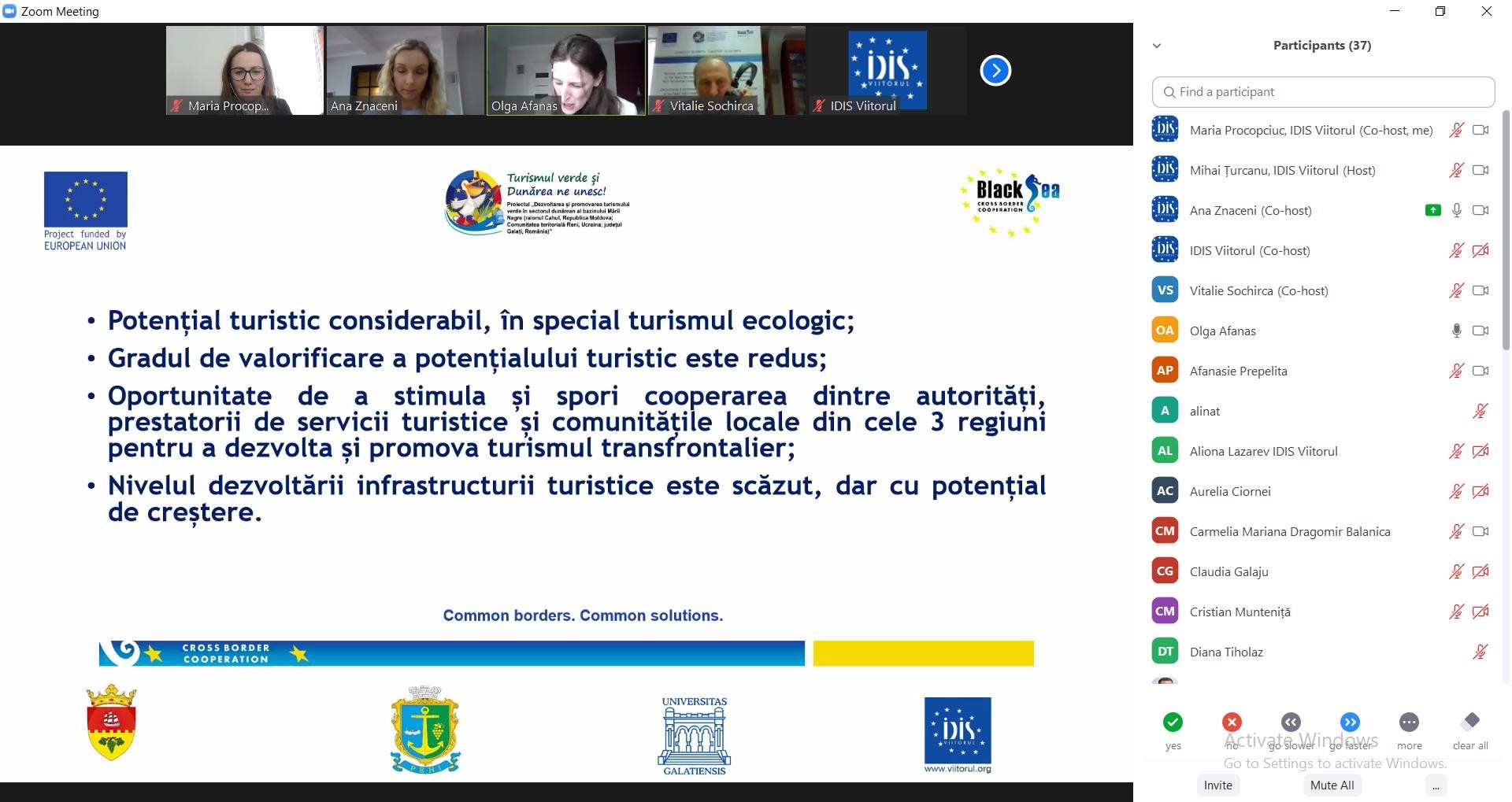Click IDIS Viitorul co-host disabled camera icon
Image resolution: width=1512 pixels, height=802 pixels.
click(1480, 251)
